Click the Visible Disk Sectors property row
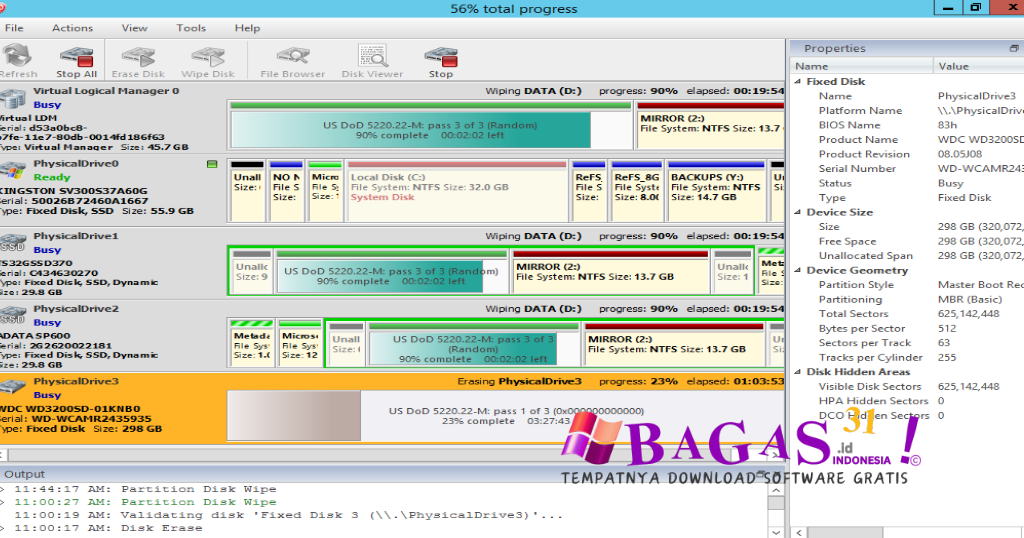The image size is (1024, 538). (x=907, y=387)
